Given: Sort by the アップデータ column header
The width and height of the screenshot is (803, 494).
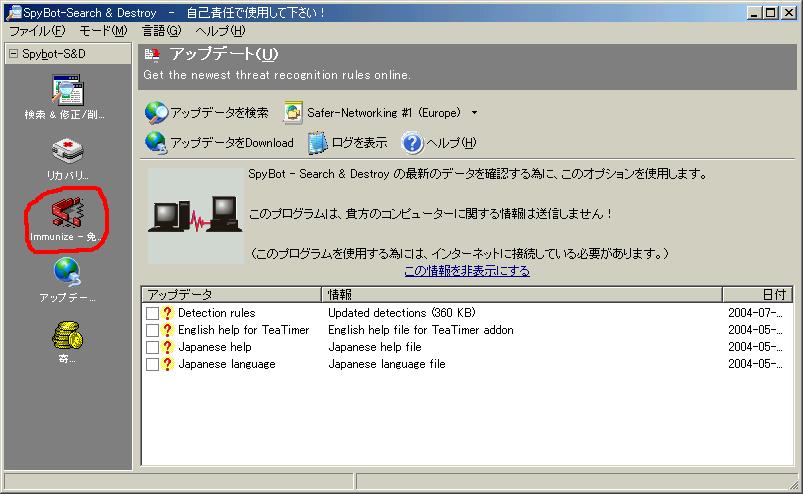Looking at the screenshot, I should [x=231, y=294].
